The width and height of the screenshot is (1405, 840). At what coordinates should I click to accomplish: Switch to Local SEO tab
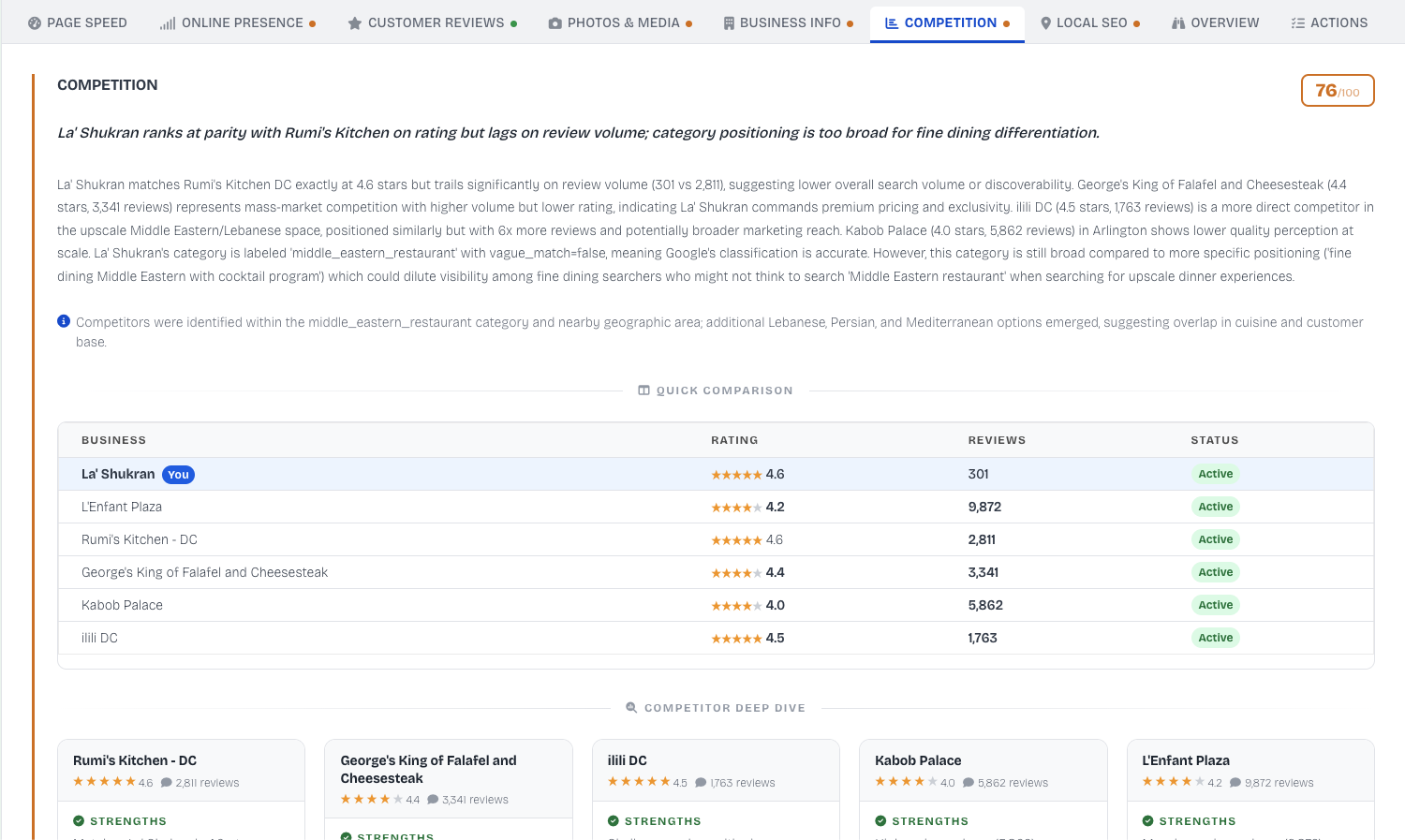click(1090, 22)
